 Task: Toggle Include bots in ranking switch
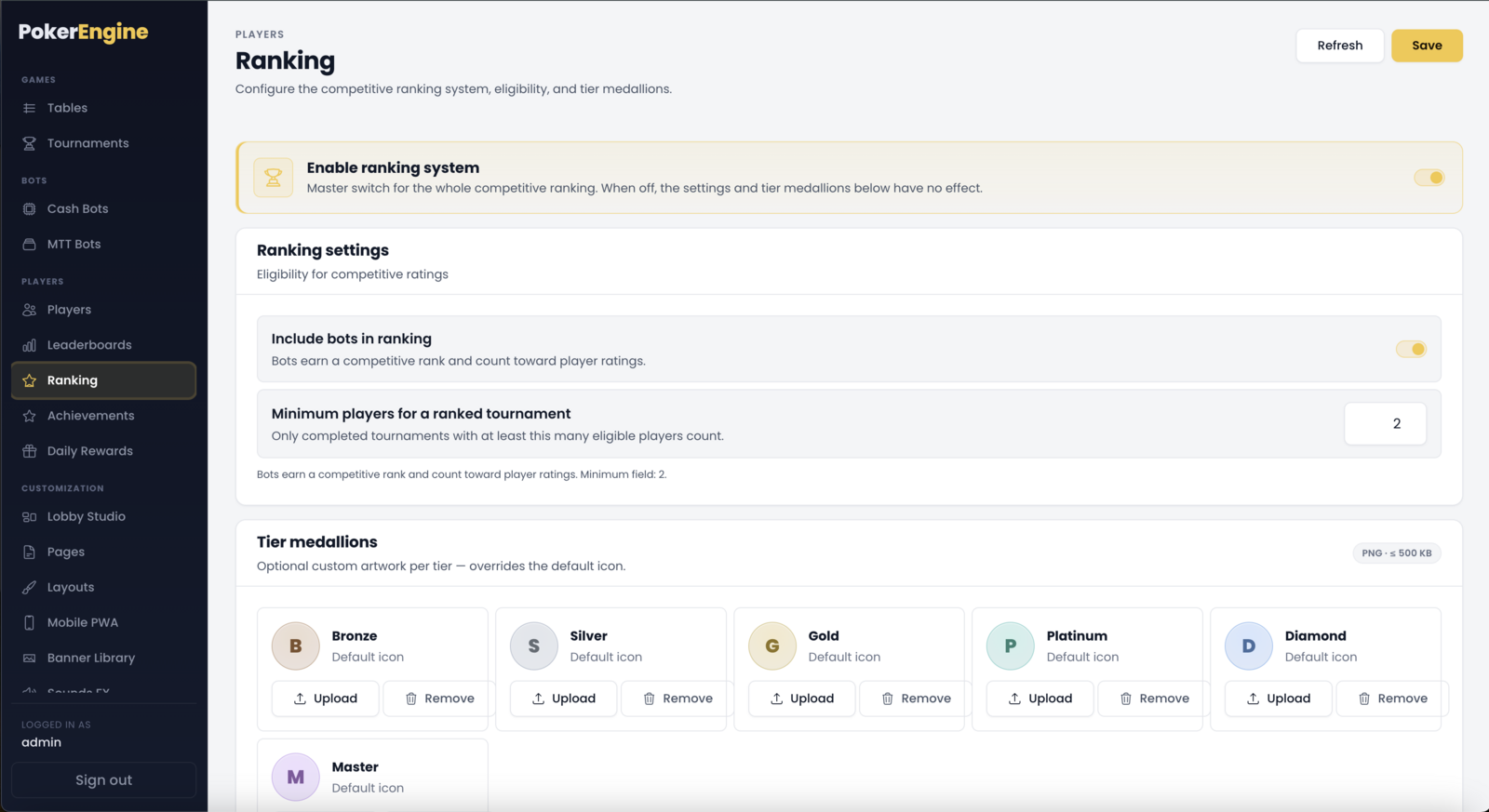point(1411,350)
